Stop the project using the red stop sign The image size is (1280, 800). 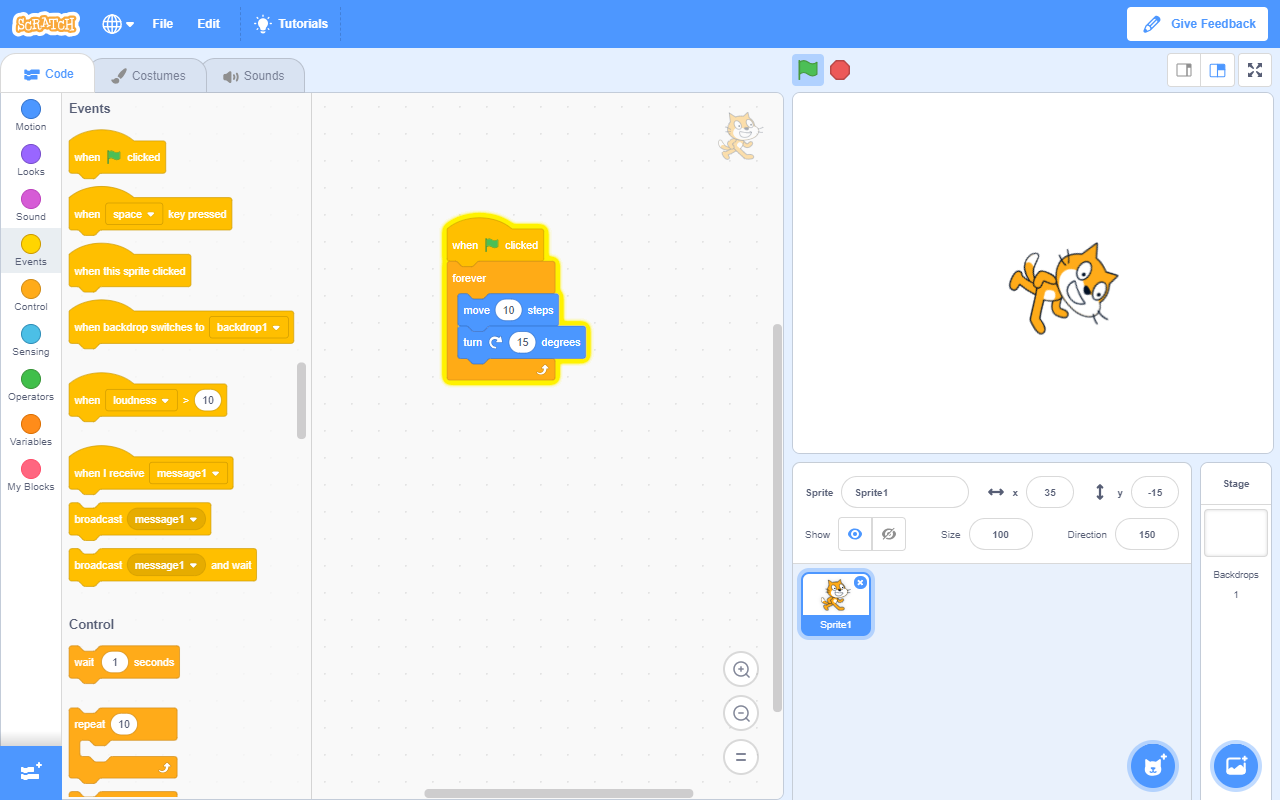point(839,70)
